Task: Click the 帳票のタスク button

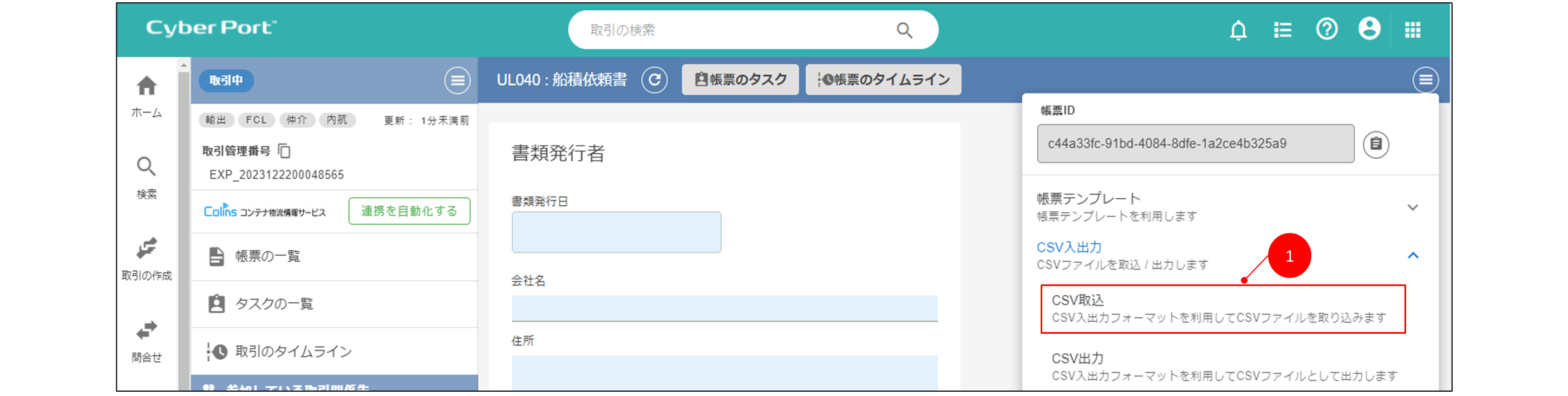Action: pyautogui.click(x=740, y=80)
